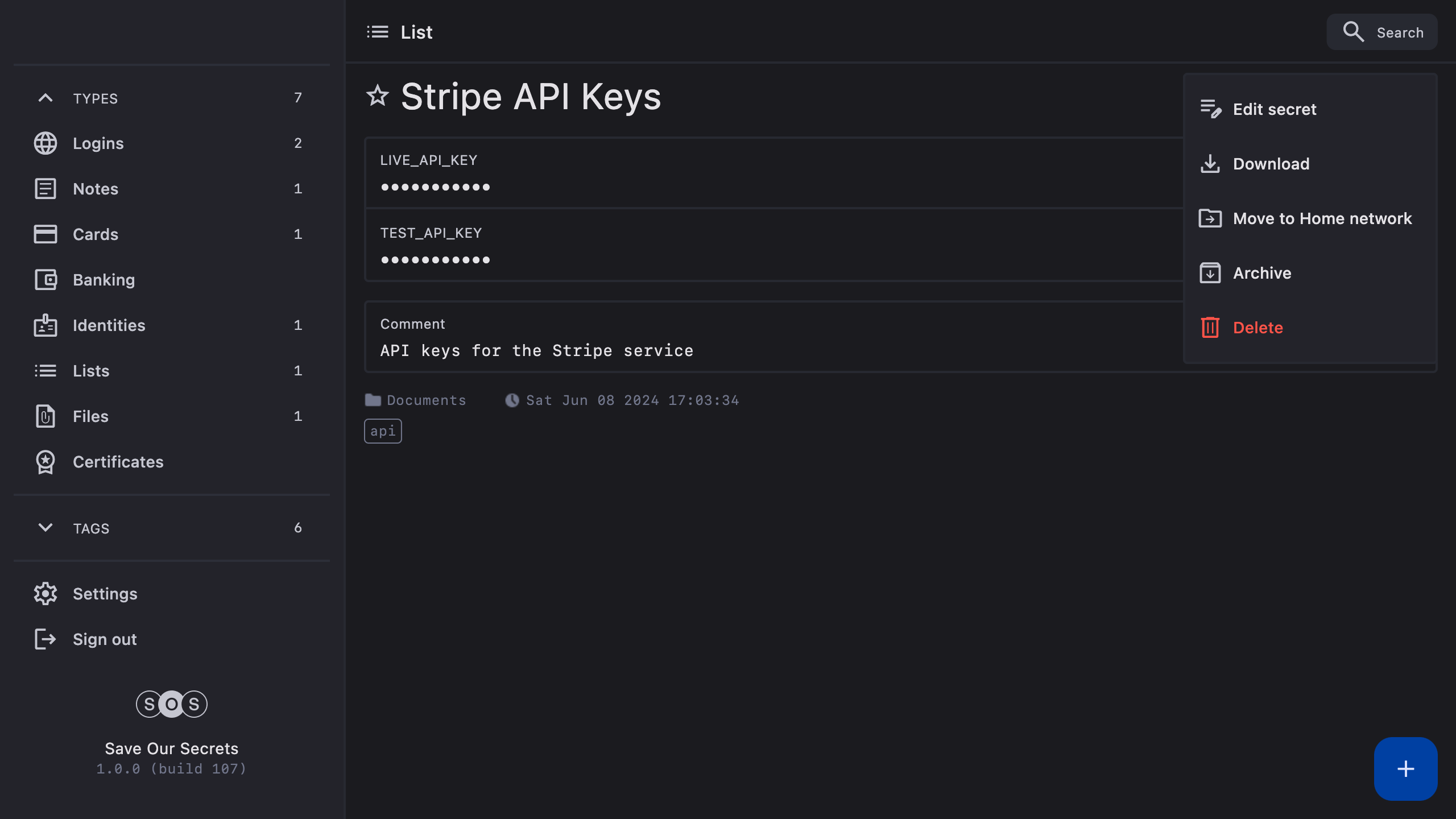Open Logins via globe icon
This screenshot has width=1456, height=819.
[x=45, y=143]
